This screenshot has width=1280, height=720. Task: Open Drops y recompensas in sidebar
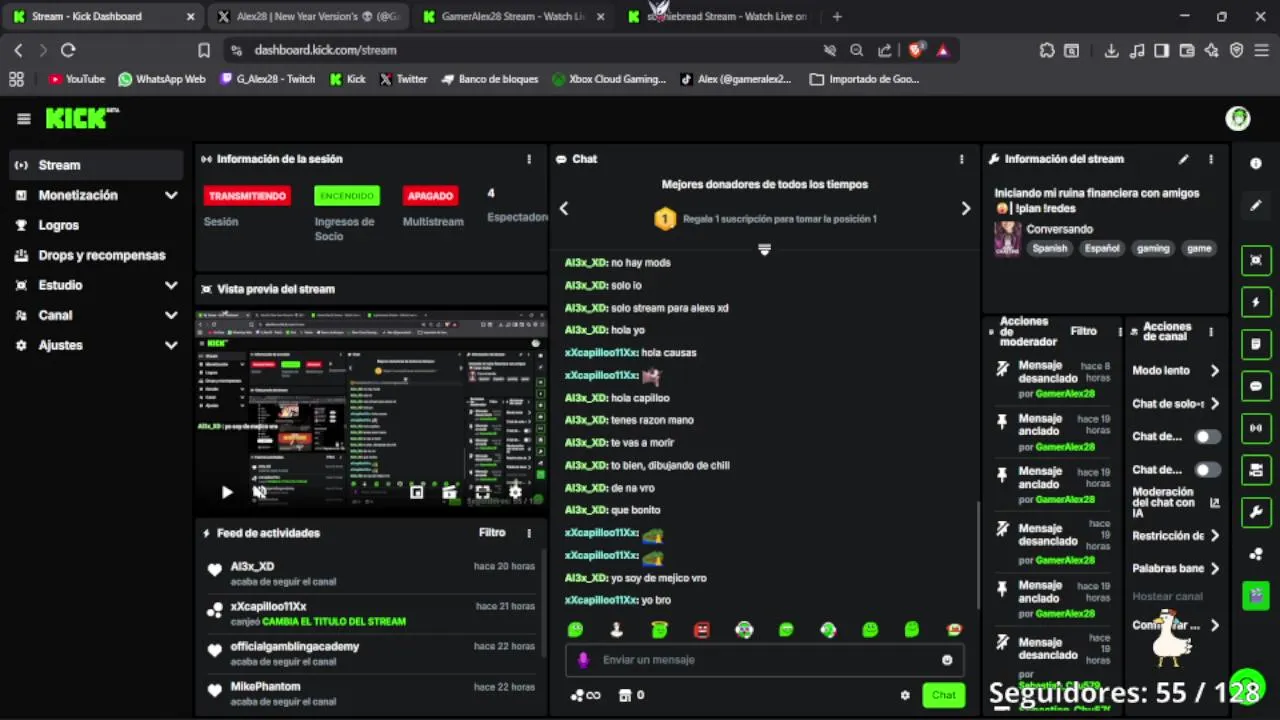click(x=97, y=255)
